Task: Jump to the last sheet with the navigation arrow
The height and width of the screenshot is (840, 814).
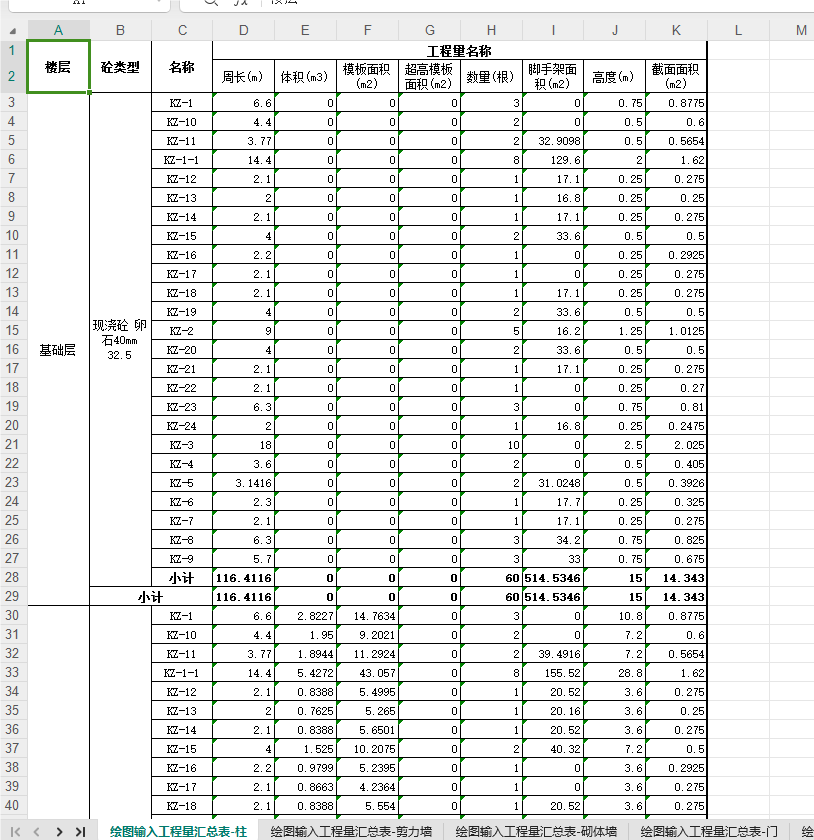Action: point(80,831)
